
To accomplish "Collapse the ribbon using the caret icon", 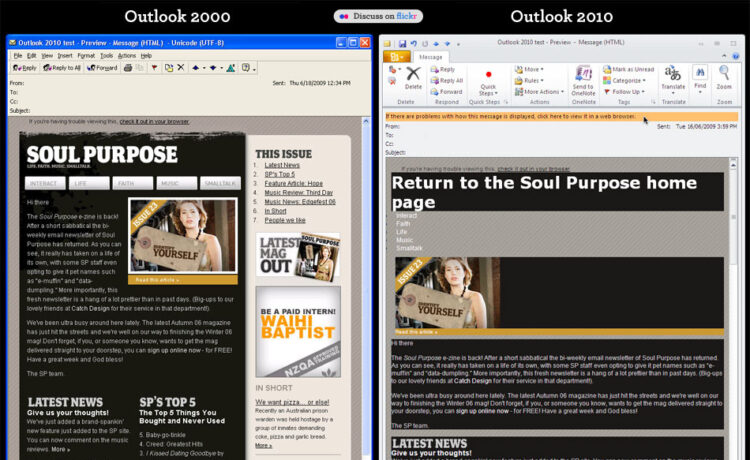I will coord(724,56).
